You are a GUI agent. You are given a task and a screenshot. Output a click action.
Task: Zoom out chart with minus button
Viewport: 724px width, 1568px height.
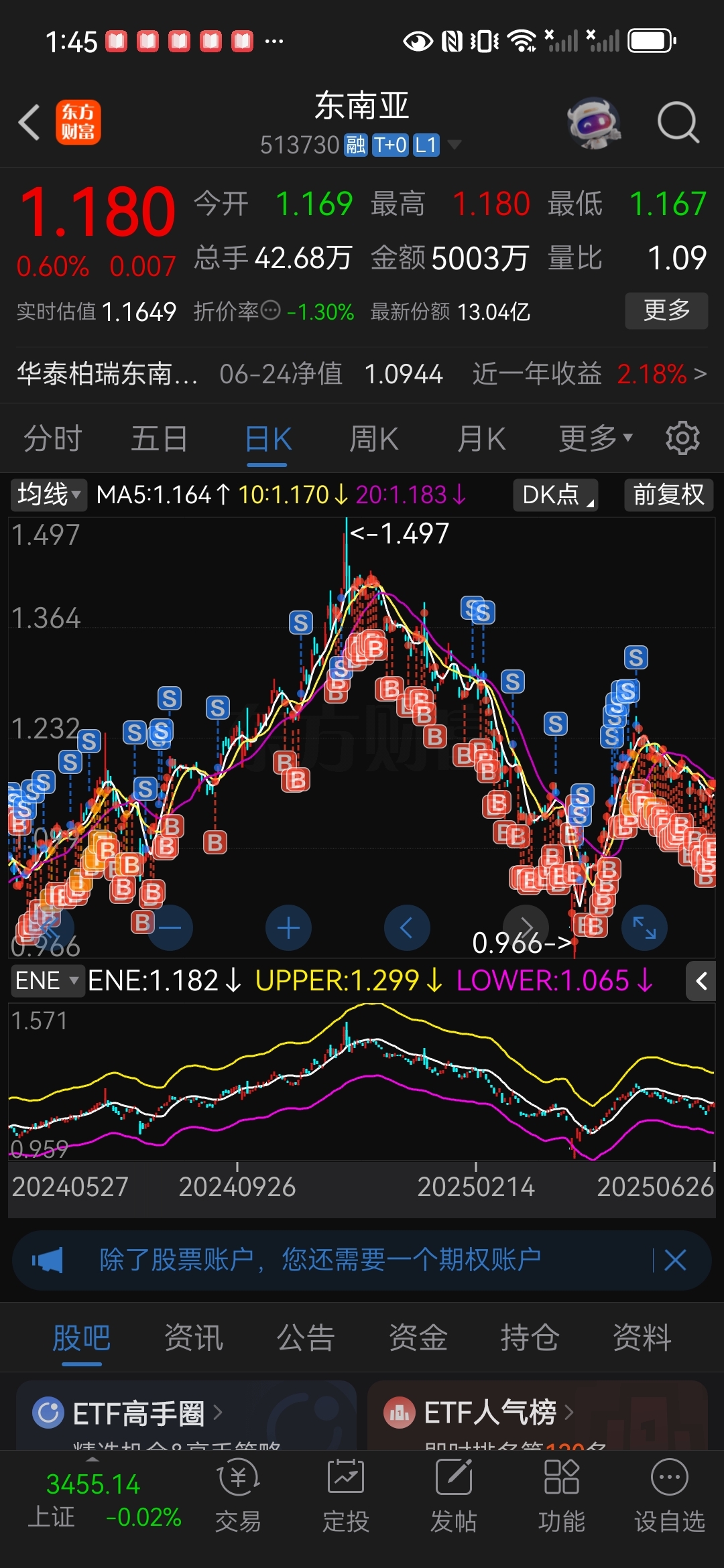170,927
